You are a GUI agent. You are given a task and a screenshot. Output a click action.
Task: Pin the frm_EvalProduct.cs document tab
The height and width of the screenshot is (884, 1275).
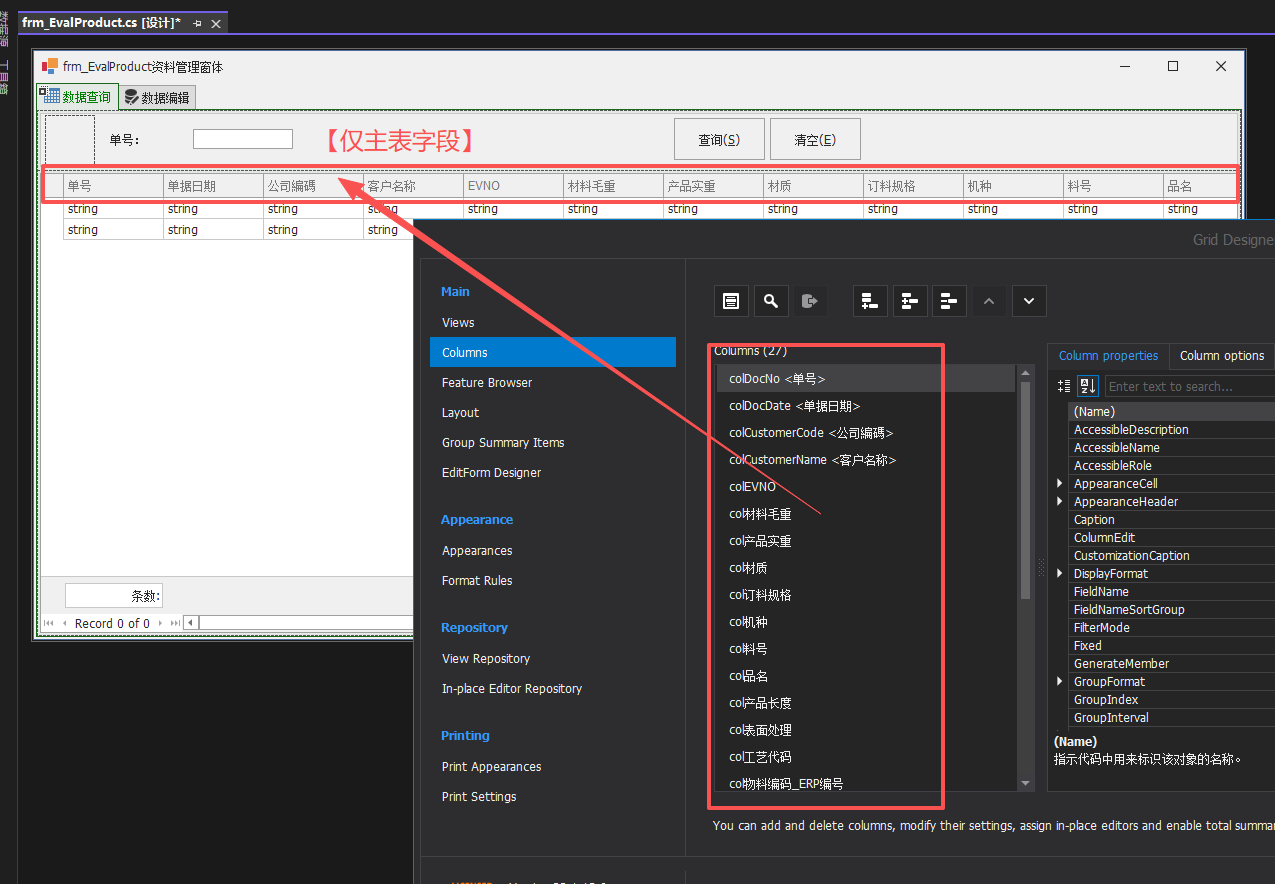(197, 23)
